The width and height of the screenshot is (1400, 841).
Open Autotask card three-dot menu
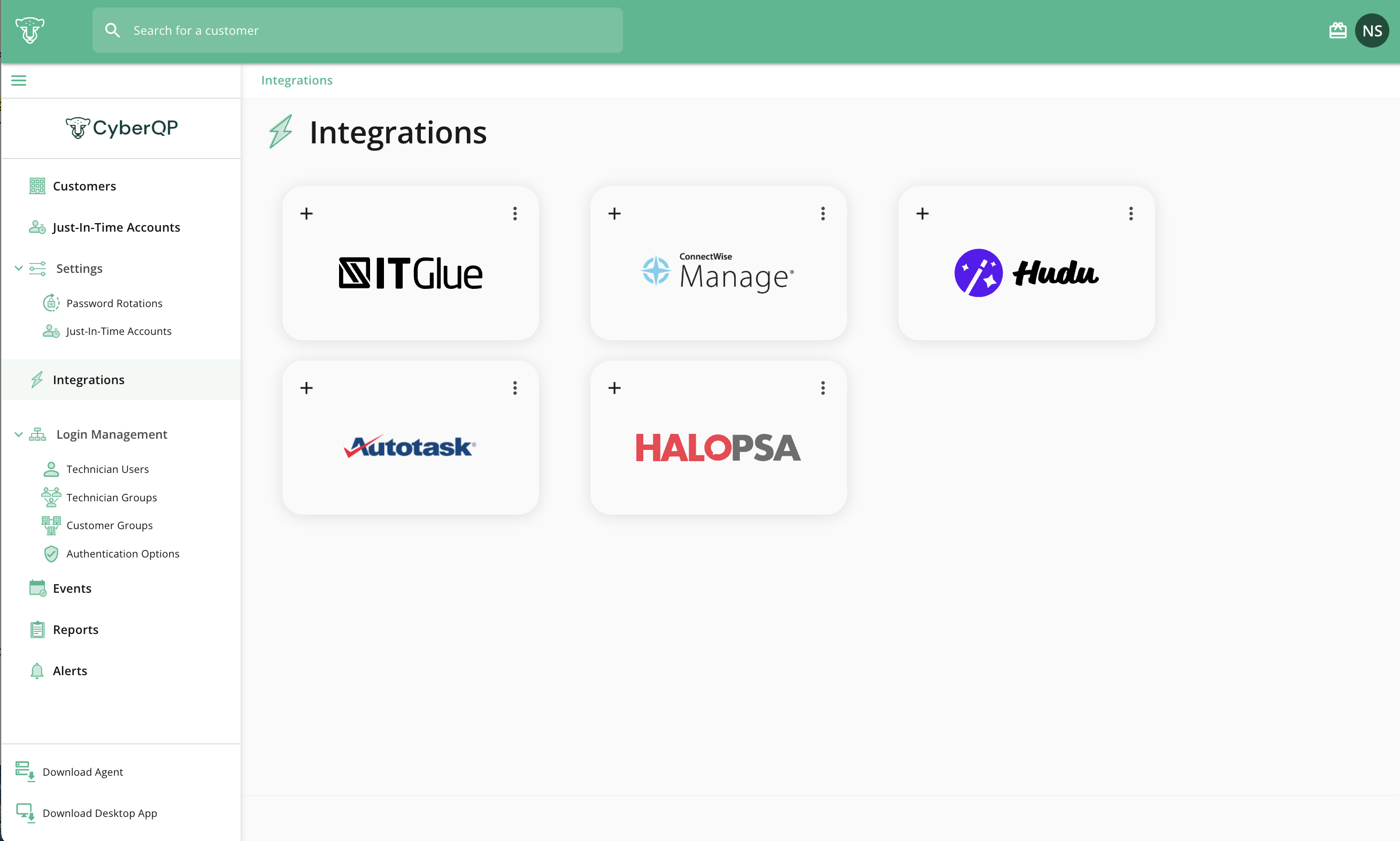(x=515, y=388)
